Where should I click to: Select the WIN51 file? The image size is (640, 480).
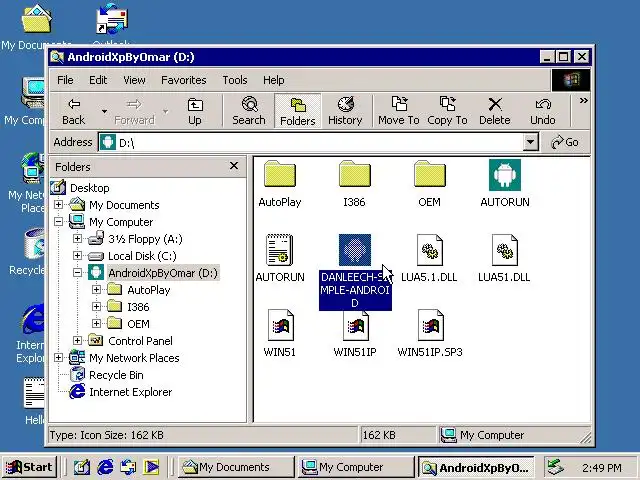pyautogui.click(x=280, y=334)
